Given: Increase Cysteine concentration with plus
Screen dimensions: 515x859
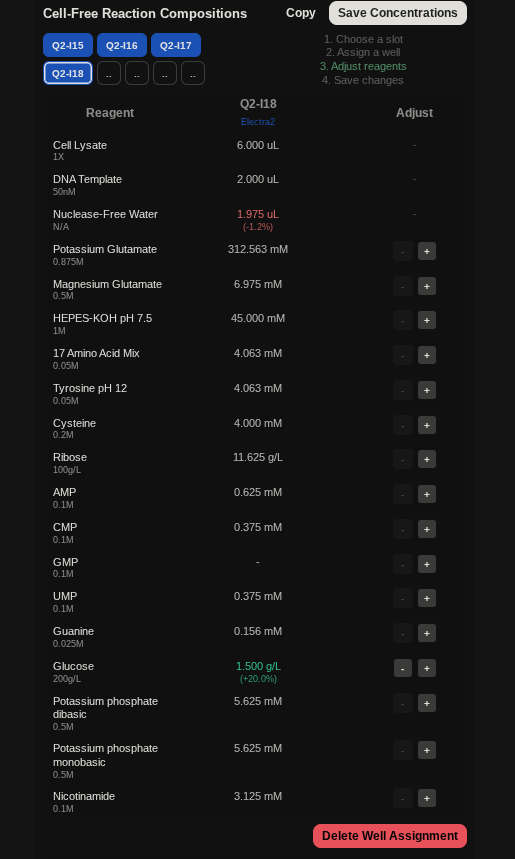Looking at the screenshot, I should point(427,425).
